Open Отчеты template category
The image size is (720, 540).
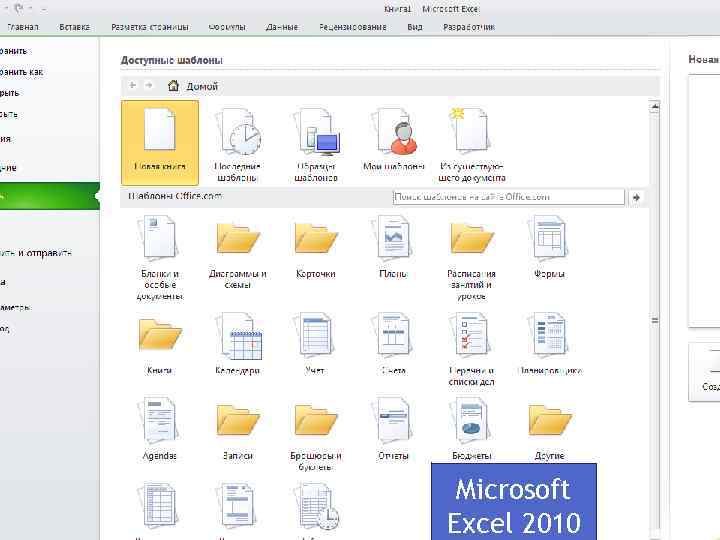(394, 429)
